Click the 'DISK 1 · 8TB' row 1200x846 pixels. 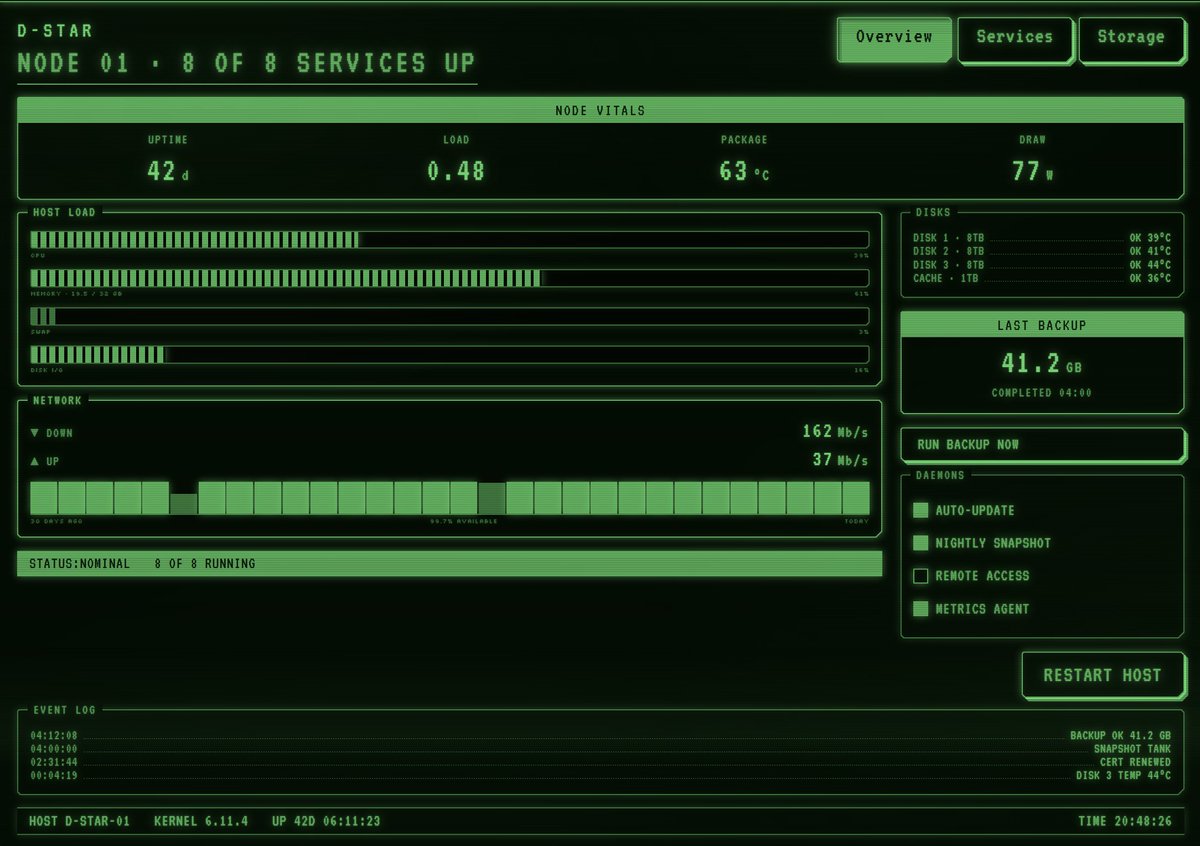[x=1041, y=238]
